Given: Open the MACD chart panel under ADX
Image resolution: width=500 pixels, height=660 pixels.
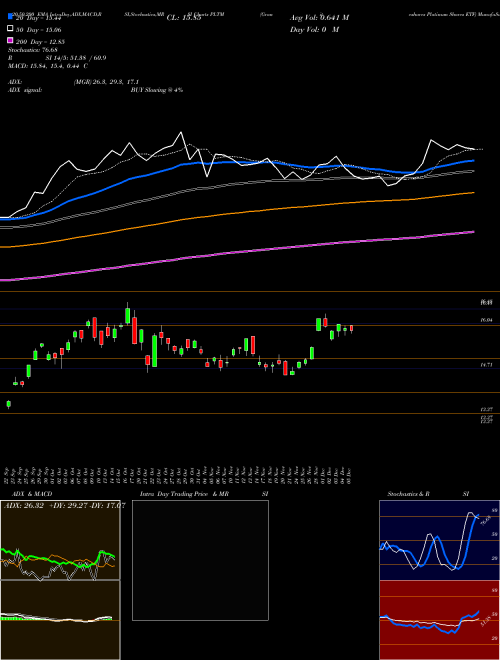Looking at the screenshot, I should coord(60,620).
